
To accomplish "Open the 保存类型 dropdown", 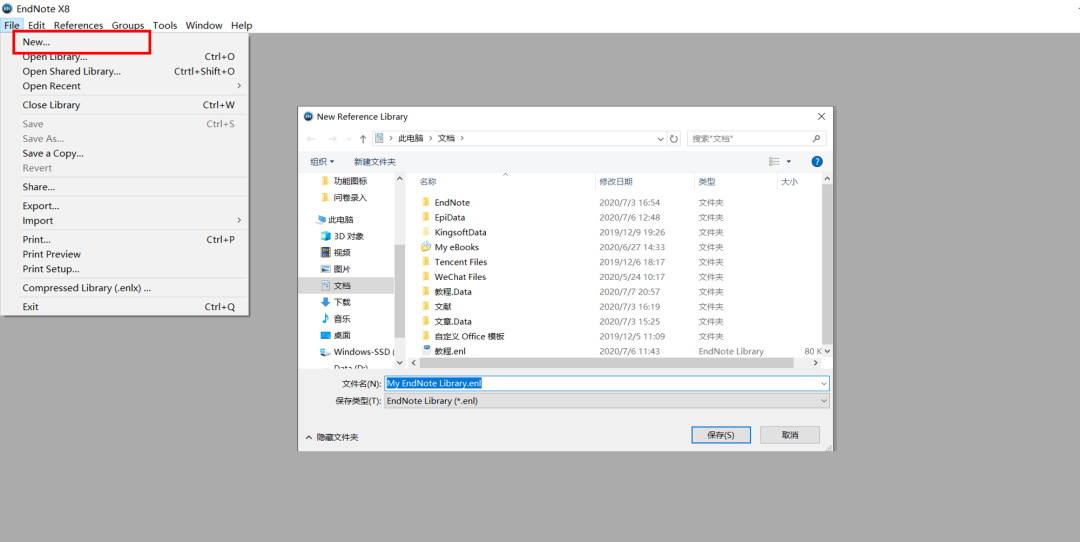I will pyautogui.click(x=607, y=401).
